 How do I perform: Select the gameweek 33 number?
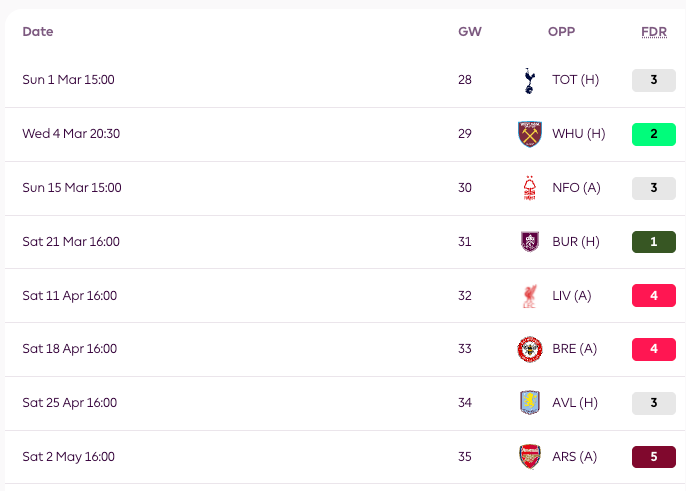tap(465, 350)
